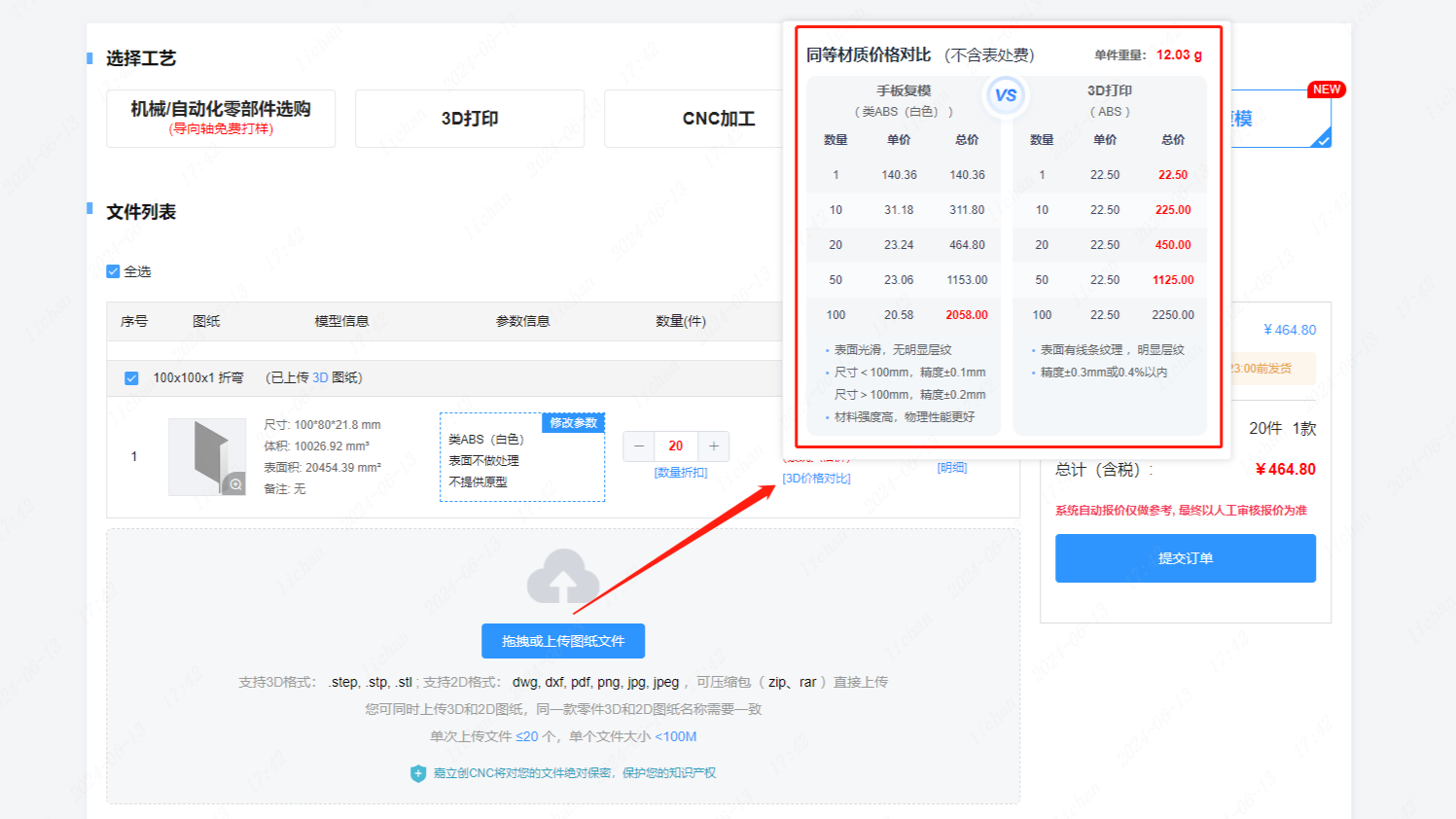
Task: Click the 修改参数 button
Action: (573, 423)
